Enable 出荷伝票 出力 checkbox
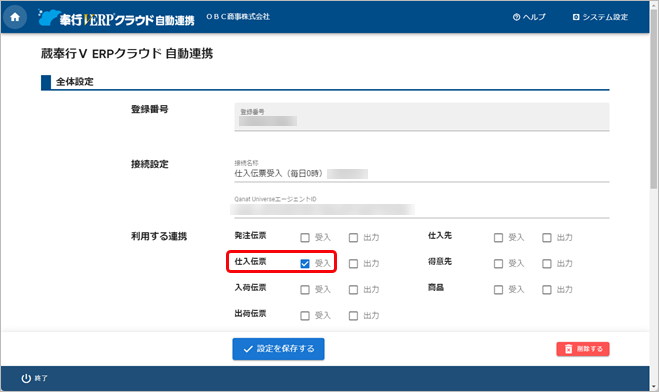 coord(353,316)
